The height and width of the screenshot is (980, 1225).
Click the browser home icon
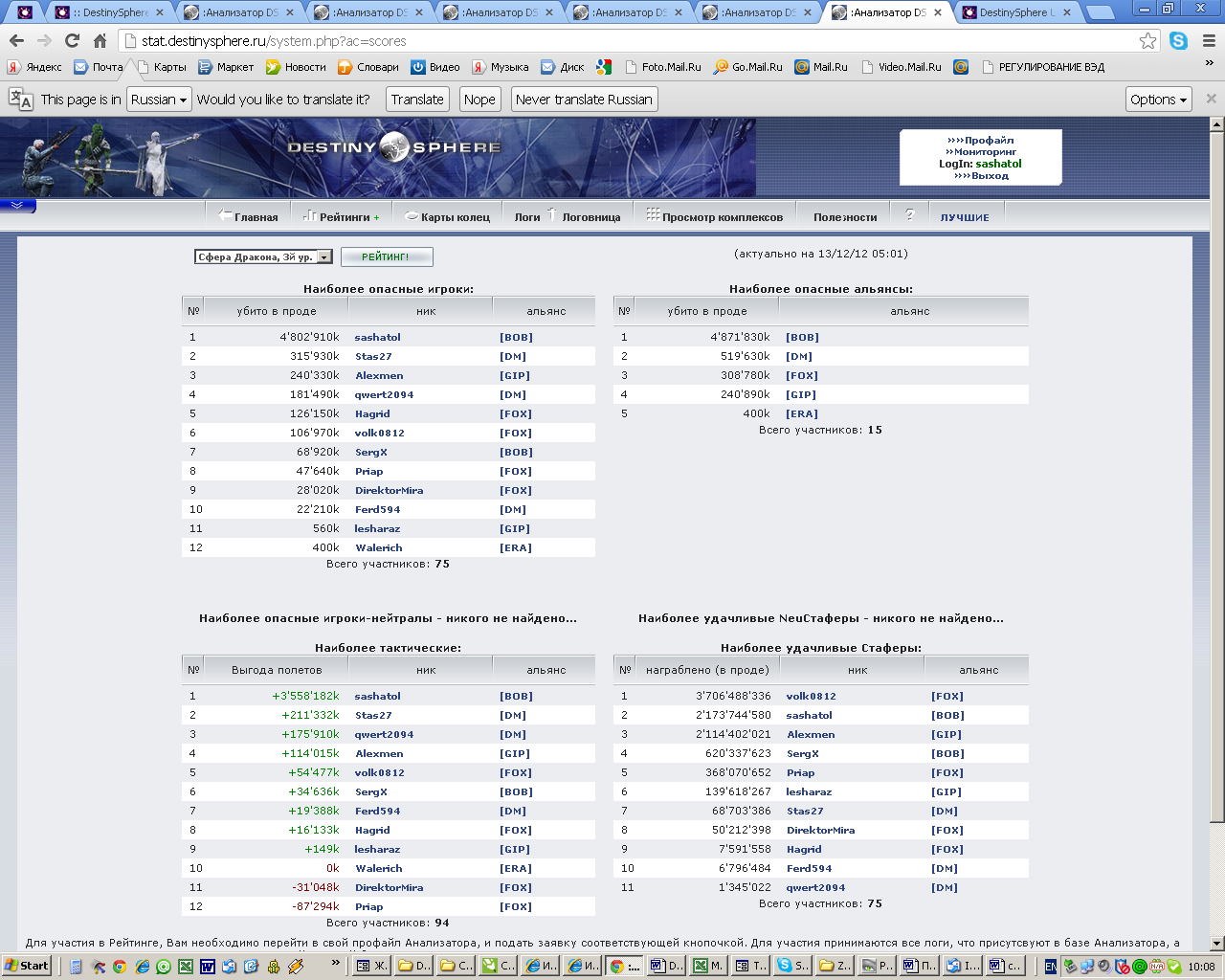tap(100, 41)
